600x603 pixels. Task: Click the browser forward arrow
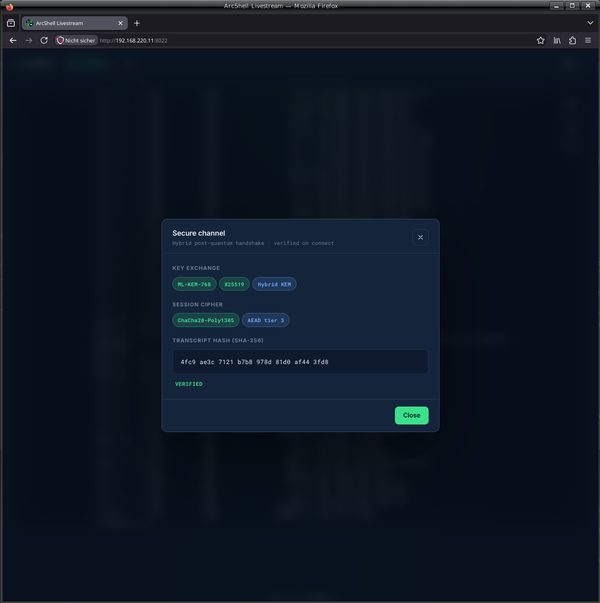[x=29, y=40]
